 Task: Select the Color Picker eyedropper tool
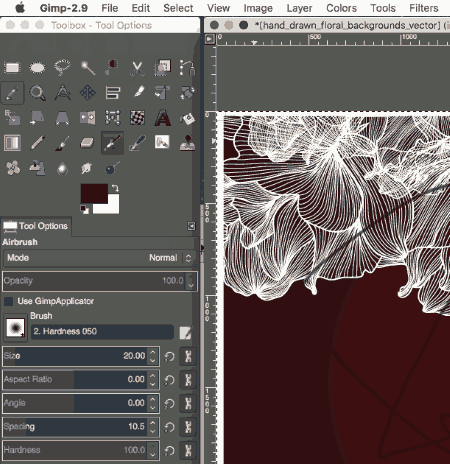pos(12,93)
